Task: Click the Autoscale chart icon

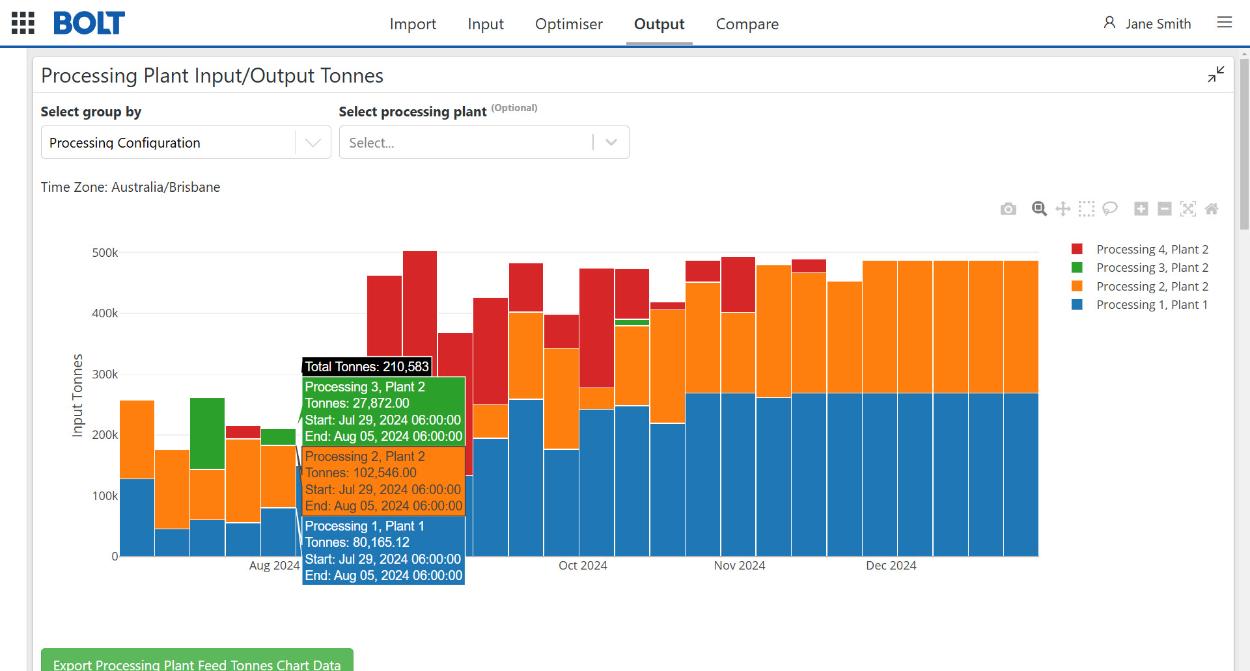Action: click(x=1188, y=209)
